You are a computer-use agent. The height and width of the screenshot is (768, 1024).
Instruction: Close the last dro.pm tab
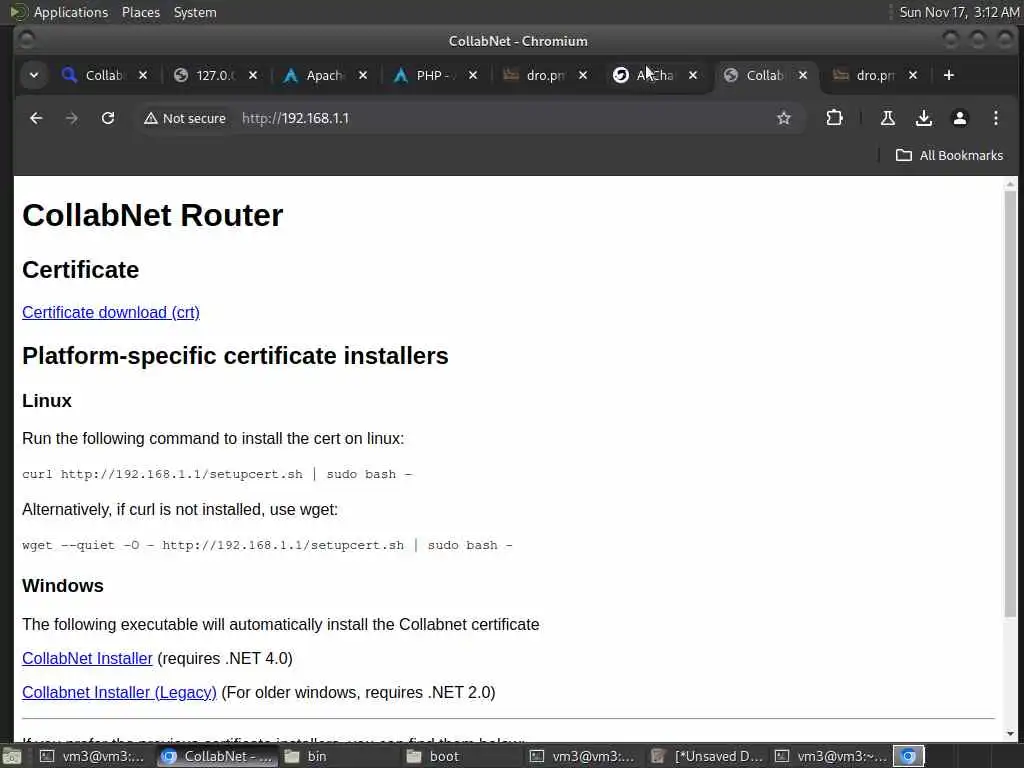tap(913, 75)
